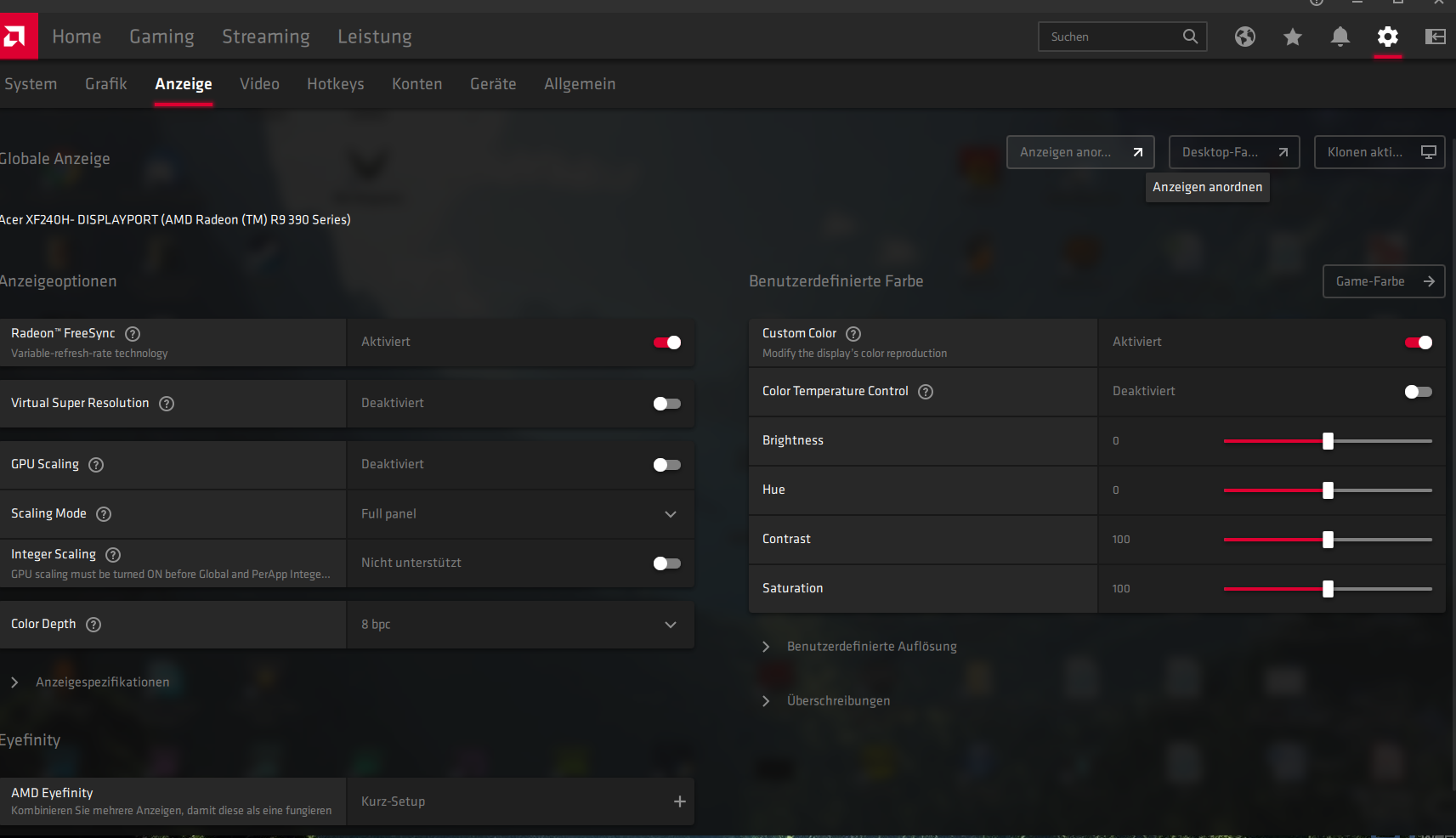Open the Game-Farbe button
1456x838 pixels.
[1384, 281]
